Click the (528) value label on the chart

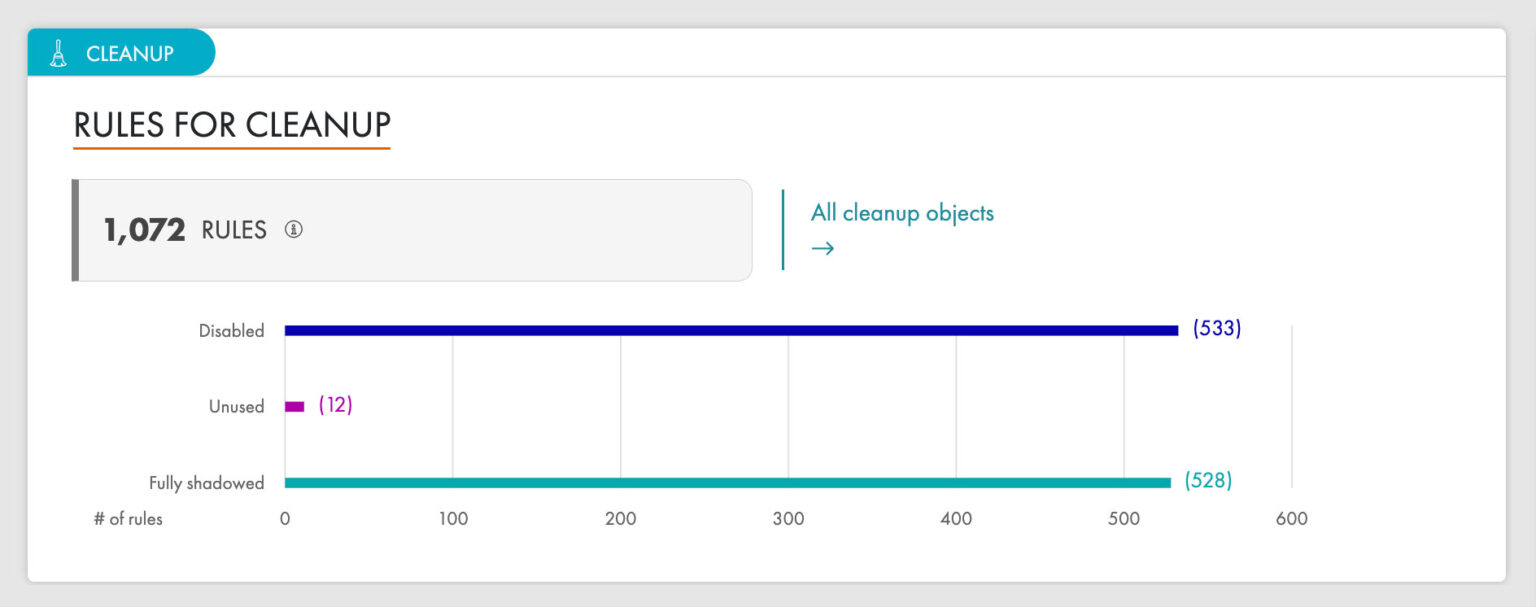click(x=1207, y=480)
